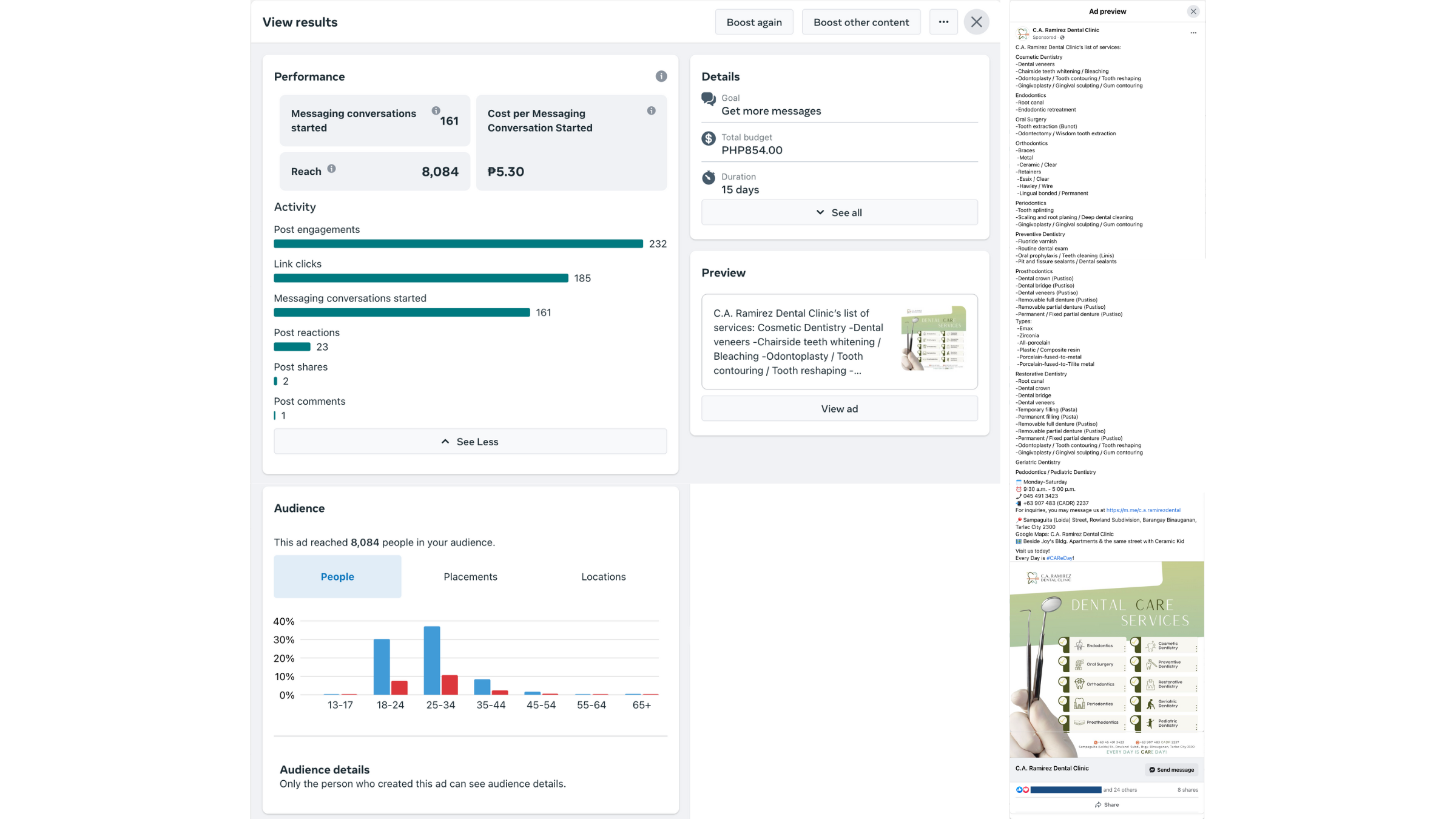Click the Dental Care Services preview thumbnail
Image resolution: width=1456 pixels, height=819 pixels.
933,339
